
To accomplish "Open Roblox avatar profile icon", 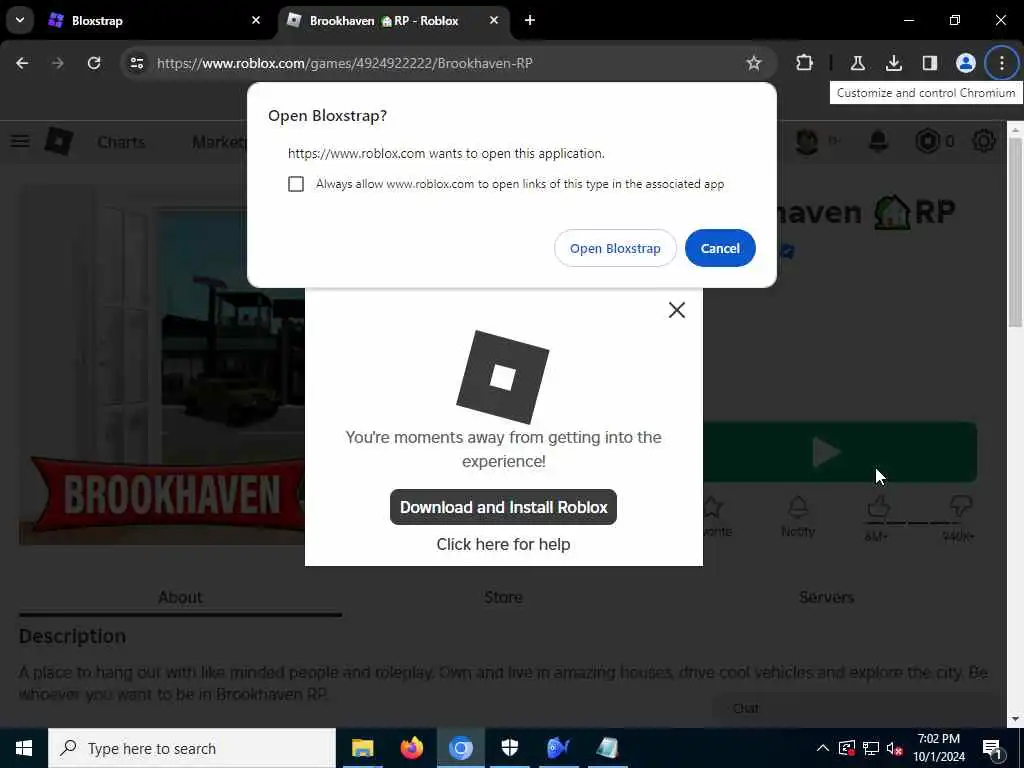I will (807, 141).
